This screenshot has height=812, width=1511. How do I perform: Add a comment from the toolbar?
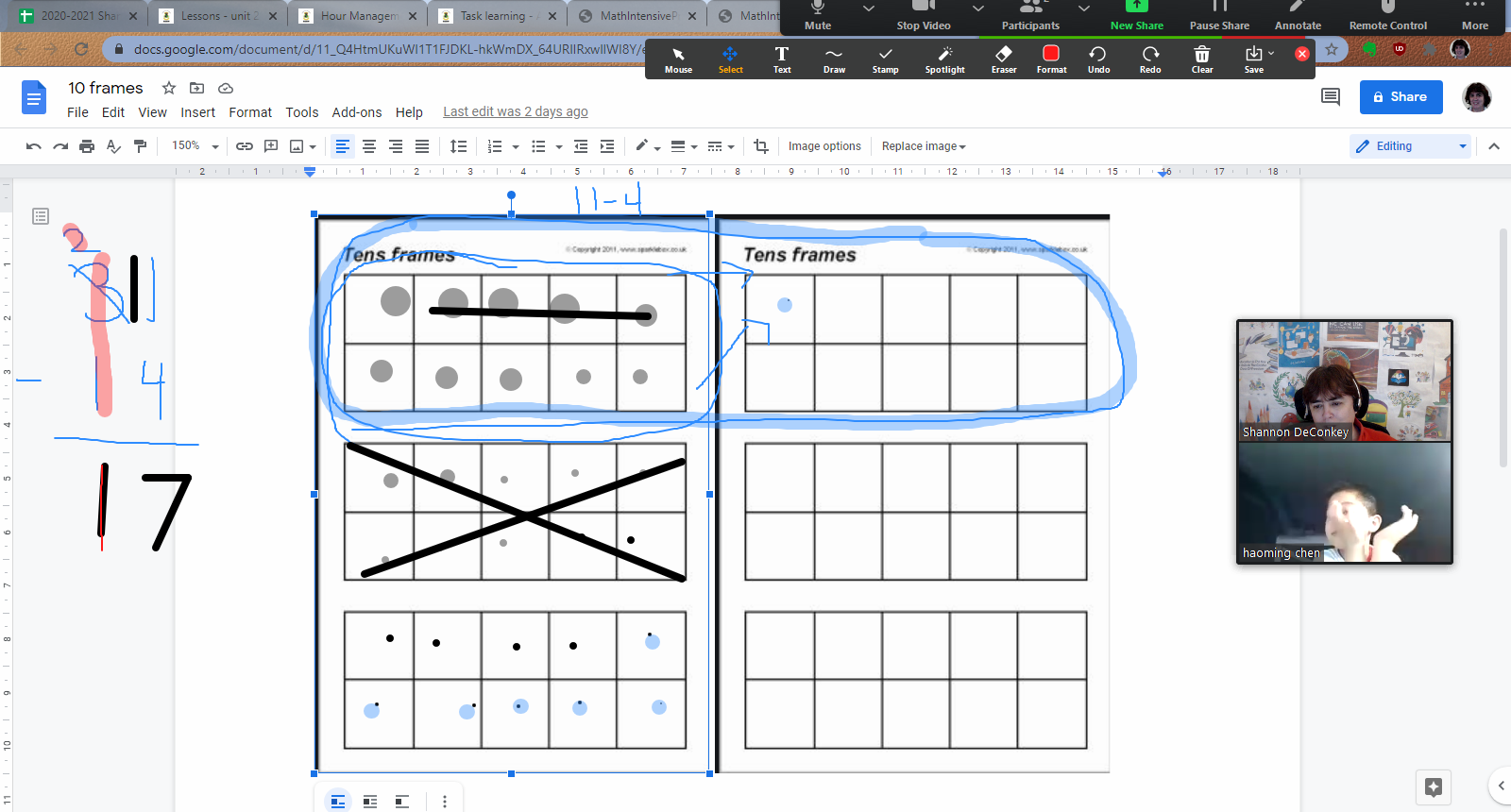pos(271,146)
